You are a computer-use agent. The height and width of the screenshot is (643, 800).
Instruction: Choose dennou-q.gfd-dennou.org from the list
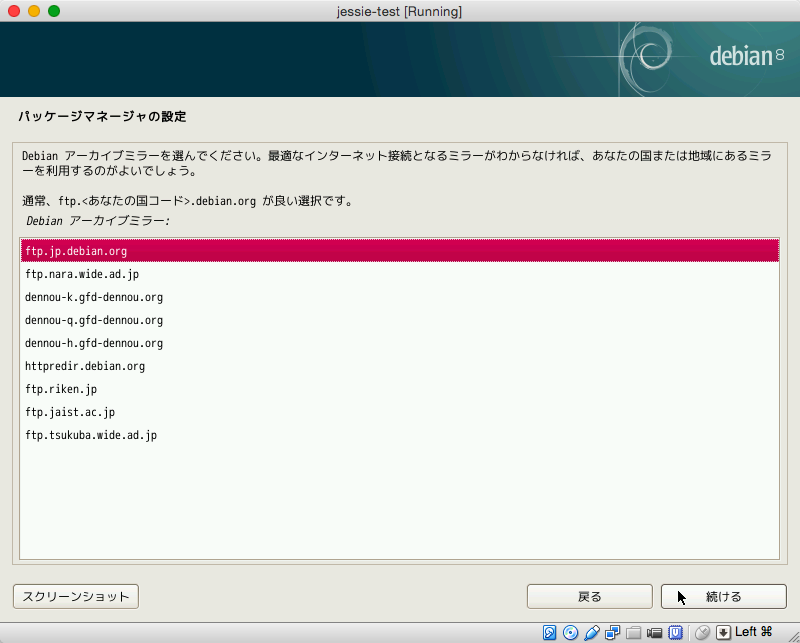tap(399, 320)
